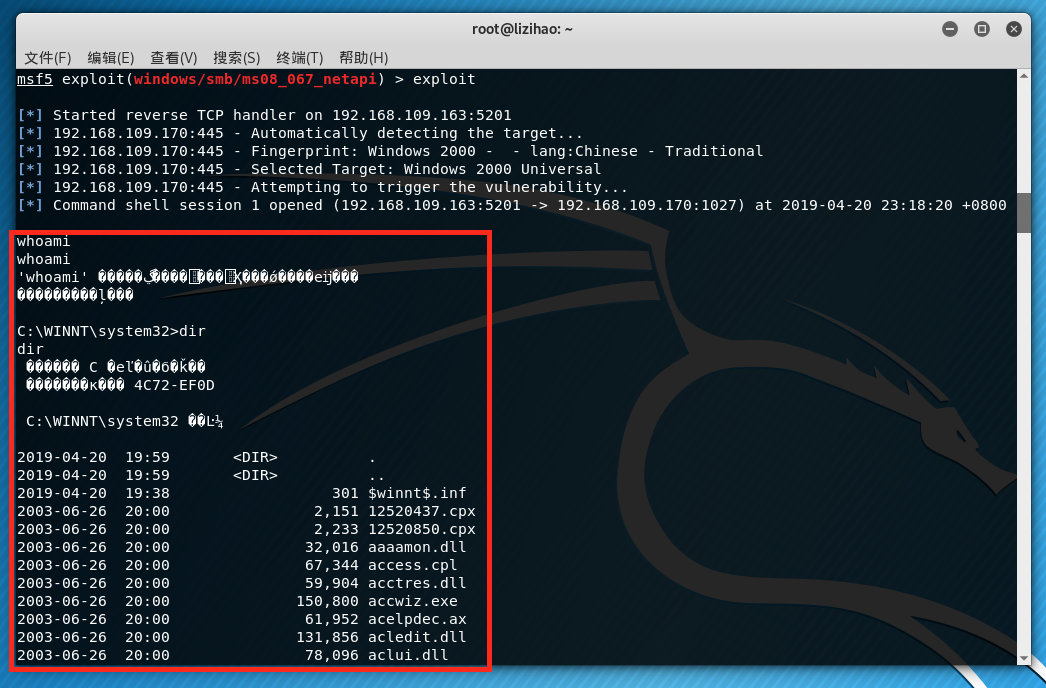The height and width of the screenshot is (688, 1046).
Task: Click the vertical scrollbar thumb
Action: point(1024,212)
